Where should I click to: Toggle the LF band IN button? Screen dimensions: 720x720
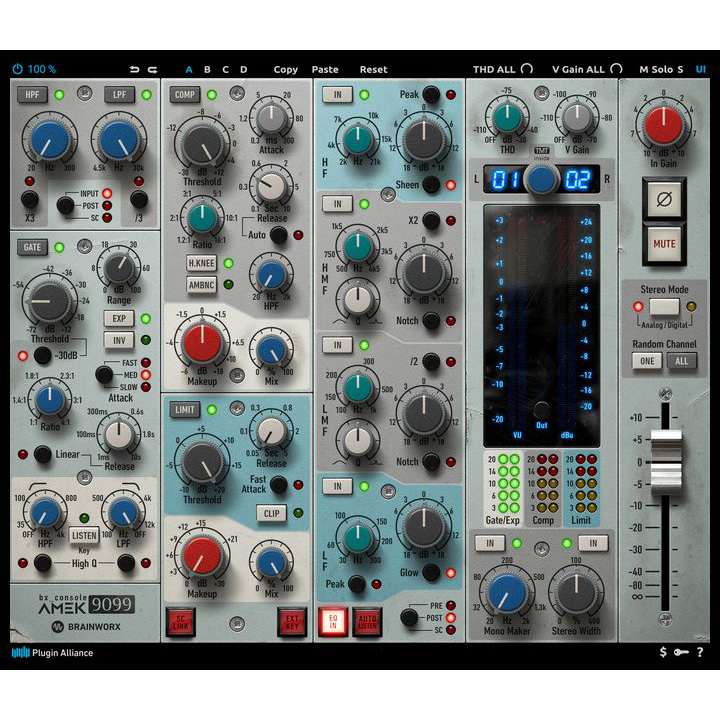point(338,486)
